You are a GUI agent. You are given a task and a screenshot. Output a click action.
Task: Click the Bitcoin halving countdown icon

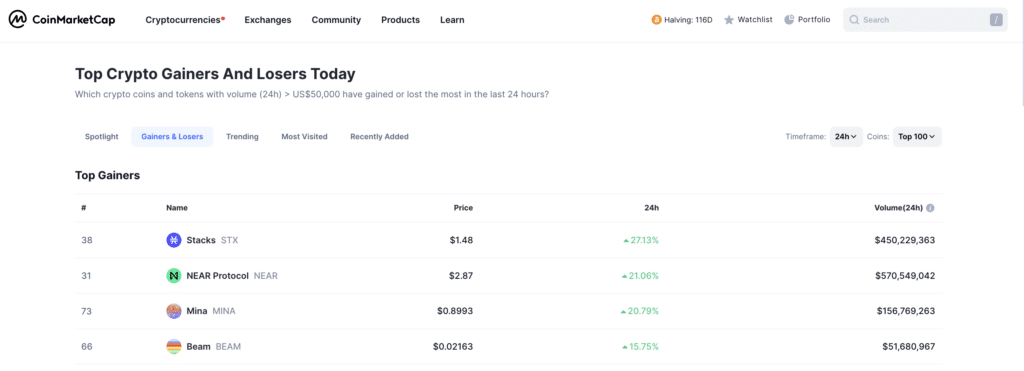pyautogui.click(x=656, y=20)
